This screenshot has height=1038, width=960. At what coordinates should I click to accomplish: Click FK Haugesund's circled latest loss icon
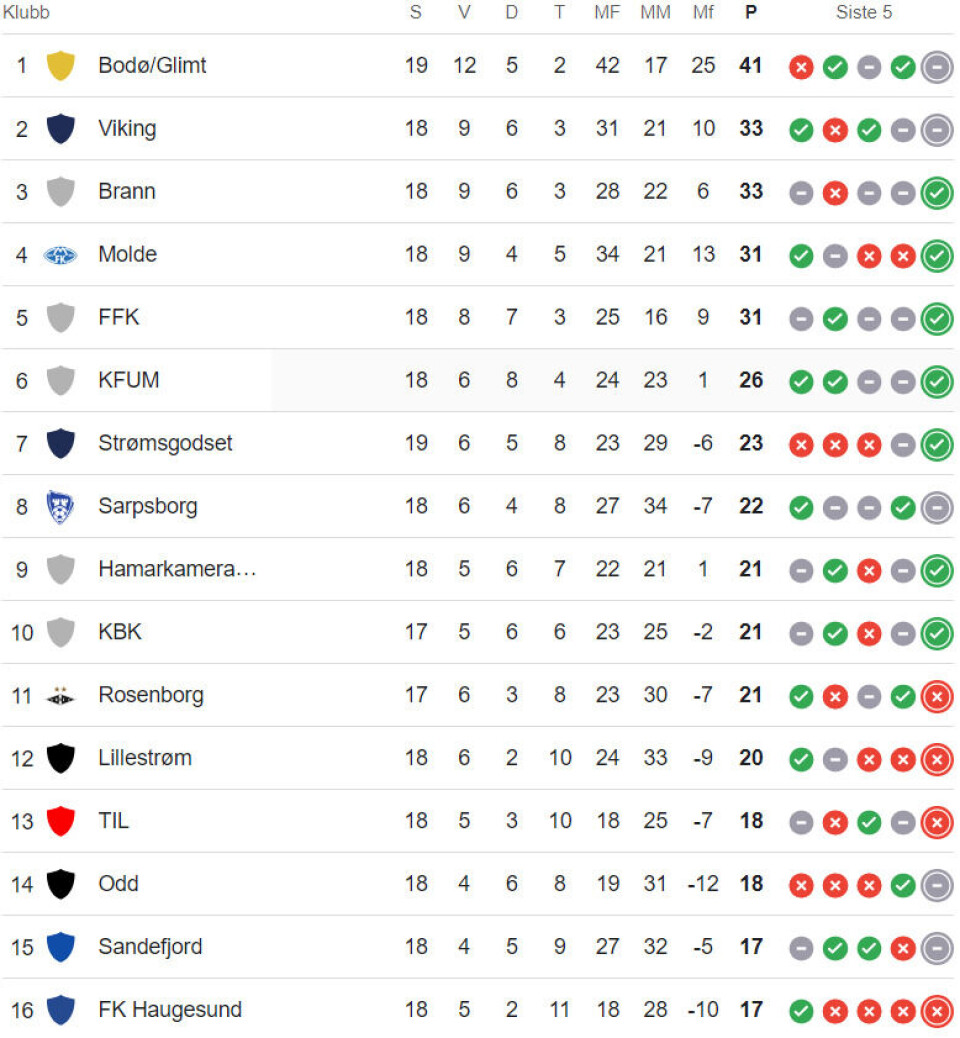[x=937, y=1011]
